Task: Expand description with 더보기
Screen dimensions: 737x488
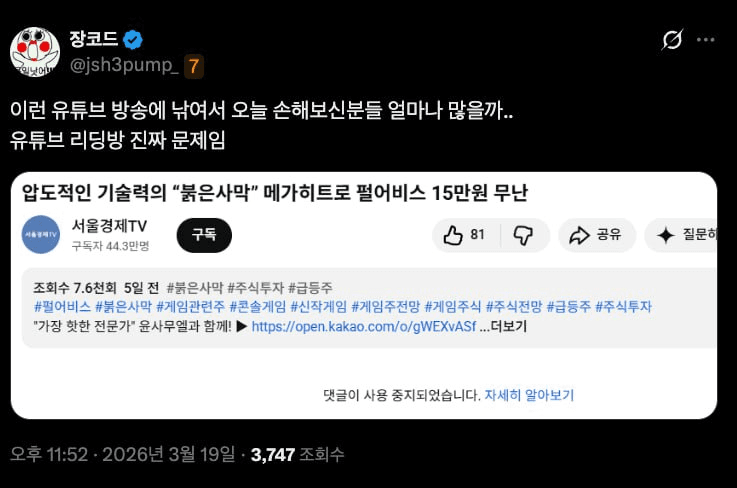Action: point(509,326)
